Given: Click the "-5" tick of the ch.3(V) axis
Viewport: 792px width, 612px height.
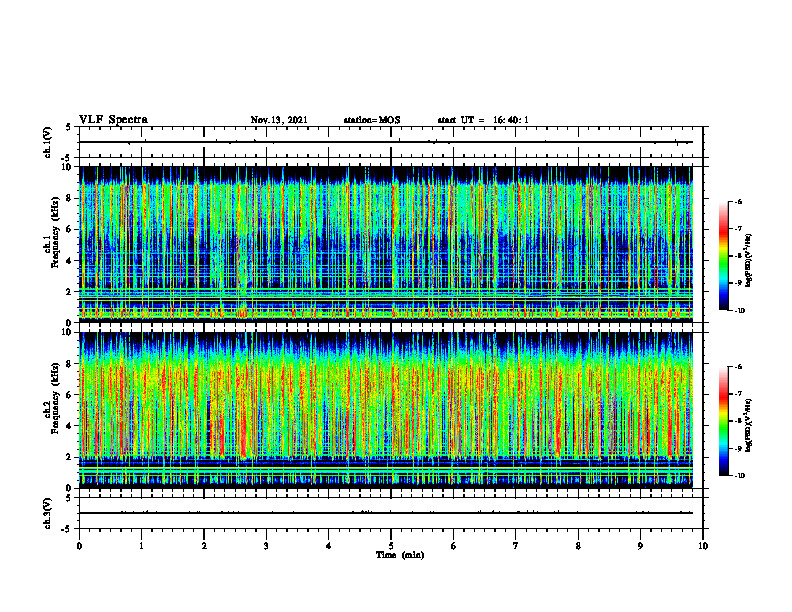Looking at the screenshot, I should pos(67,529).
